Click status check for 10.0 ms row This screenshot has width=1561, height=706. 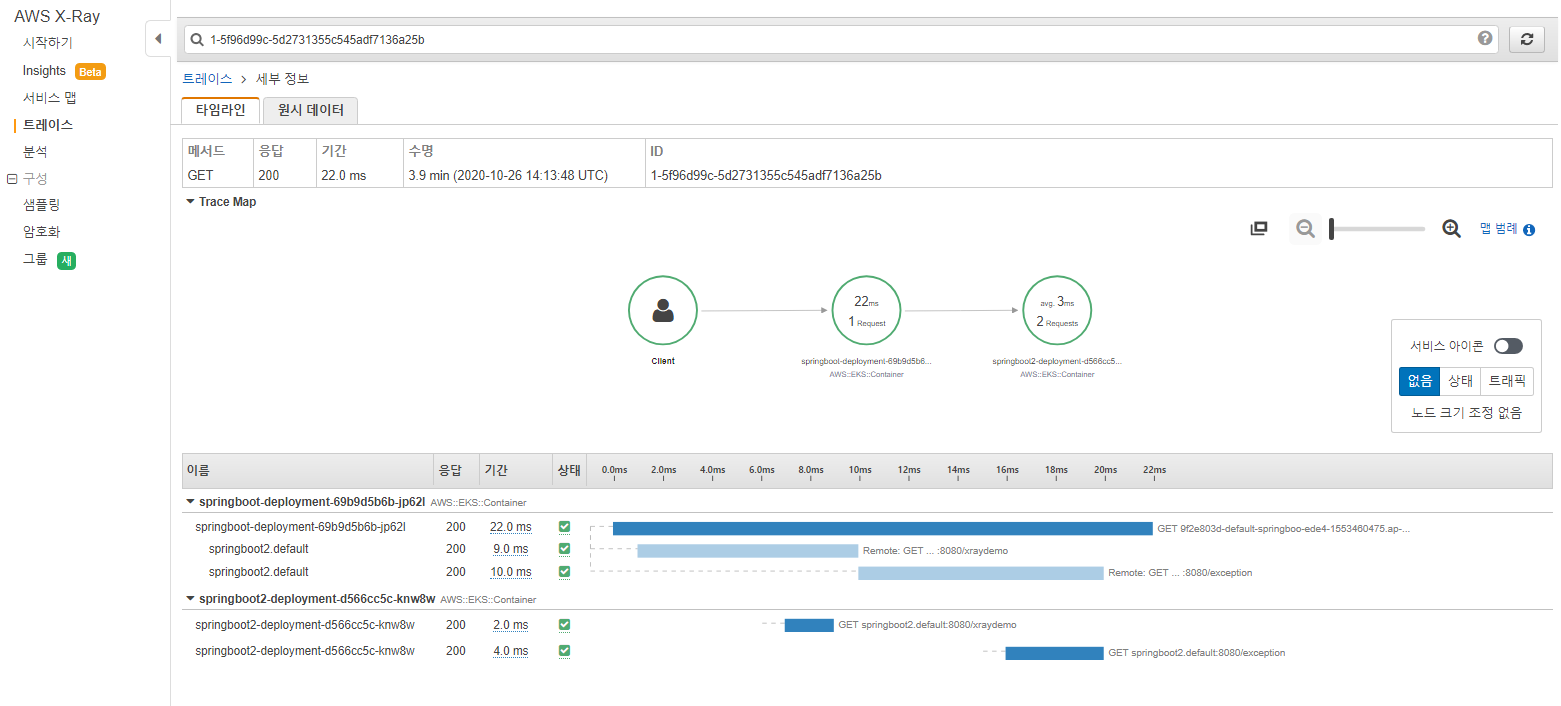pos(564,572)
